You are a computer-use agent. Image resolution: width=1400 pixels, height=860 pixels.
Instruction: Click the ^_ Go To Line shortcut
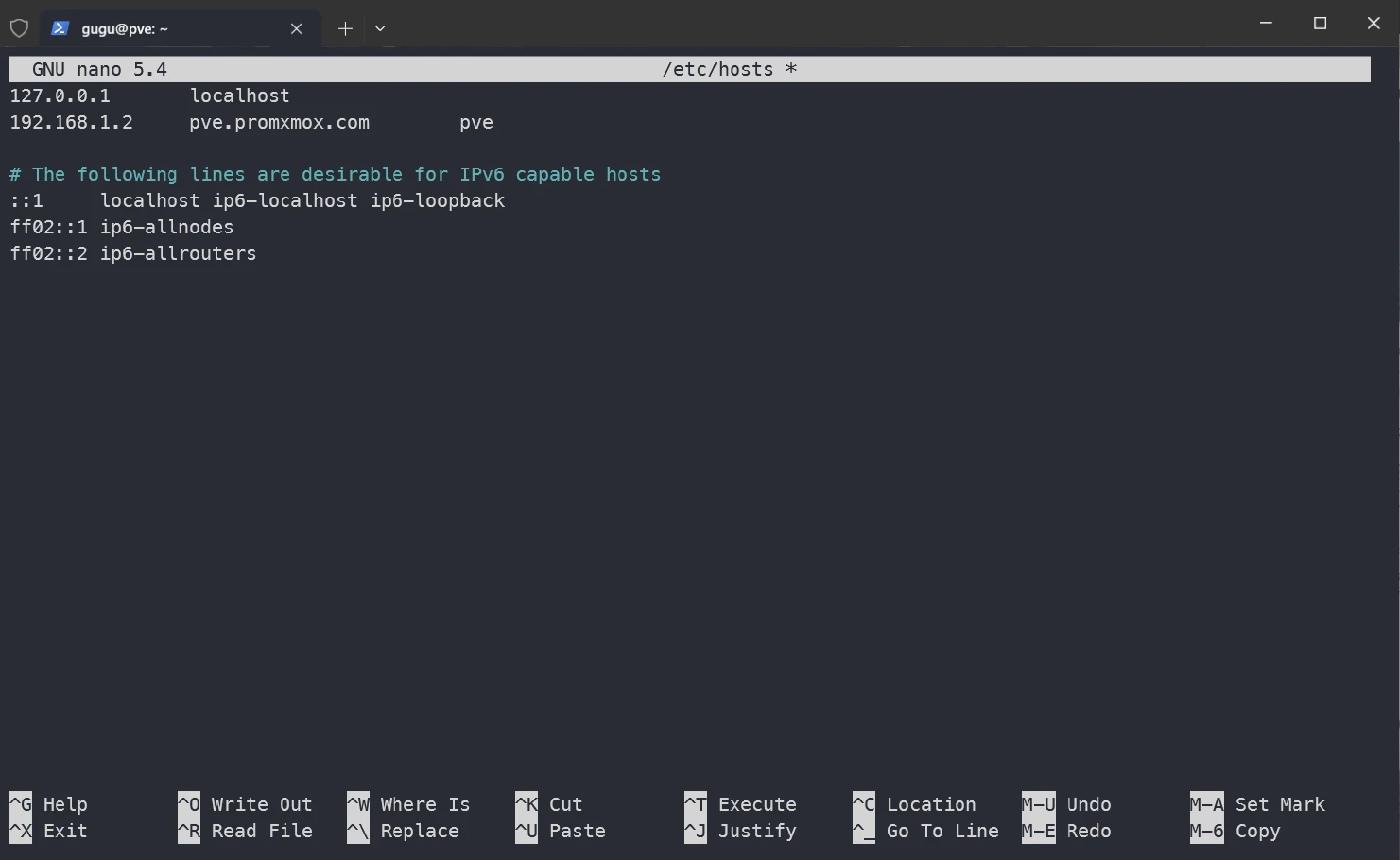pos(925,831)
